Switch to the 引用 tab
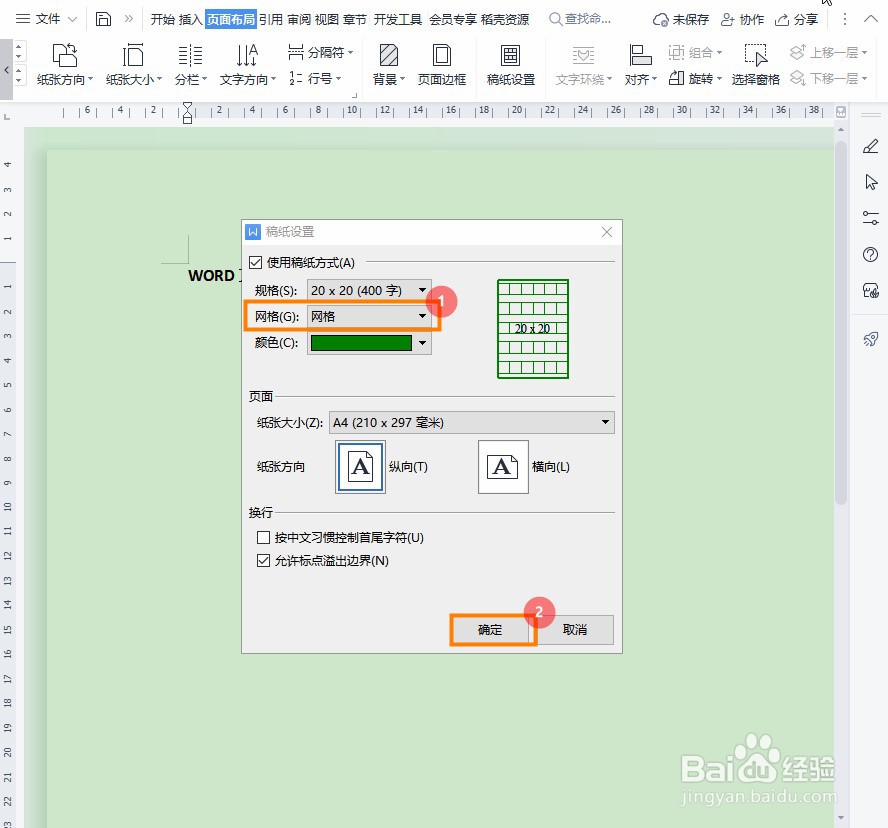 tap(271, 19)
